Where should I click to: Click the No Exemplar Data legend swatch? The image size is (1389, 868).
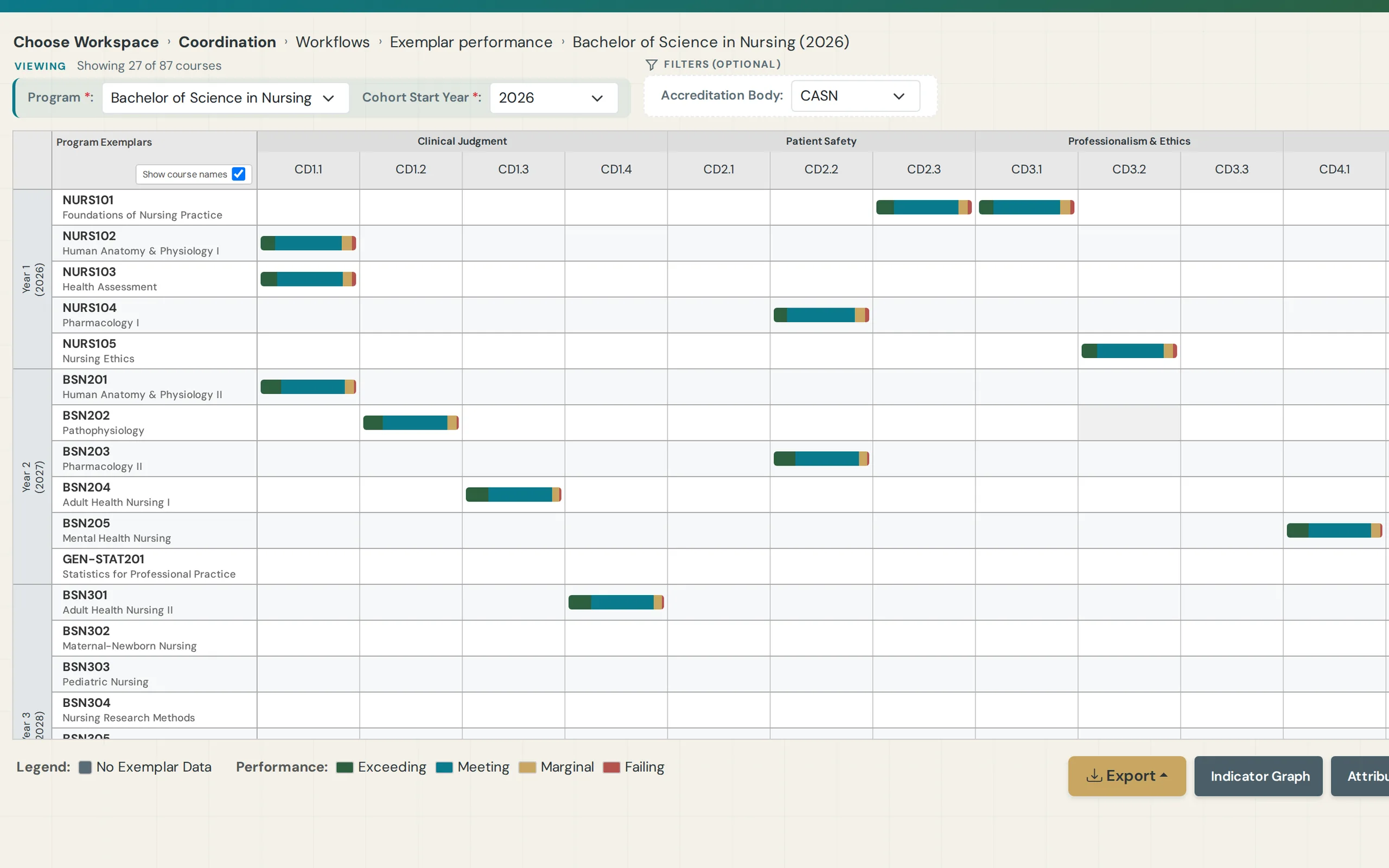(x=85, y=767)
